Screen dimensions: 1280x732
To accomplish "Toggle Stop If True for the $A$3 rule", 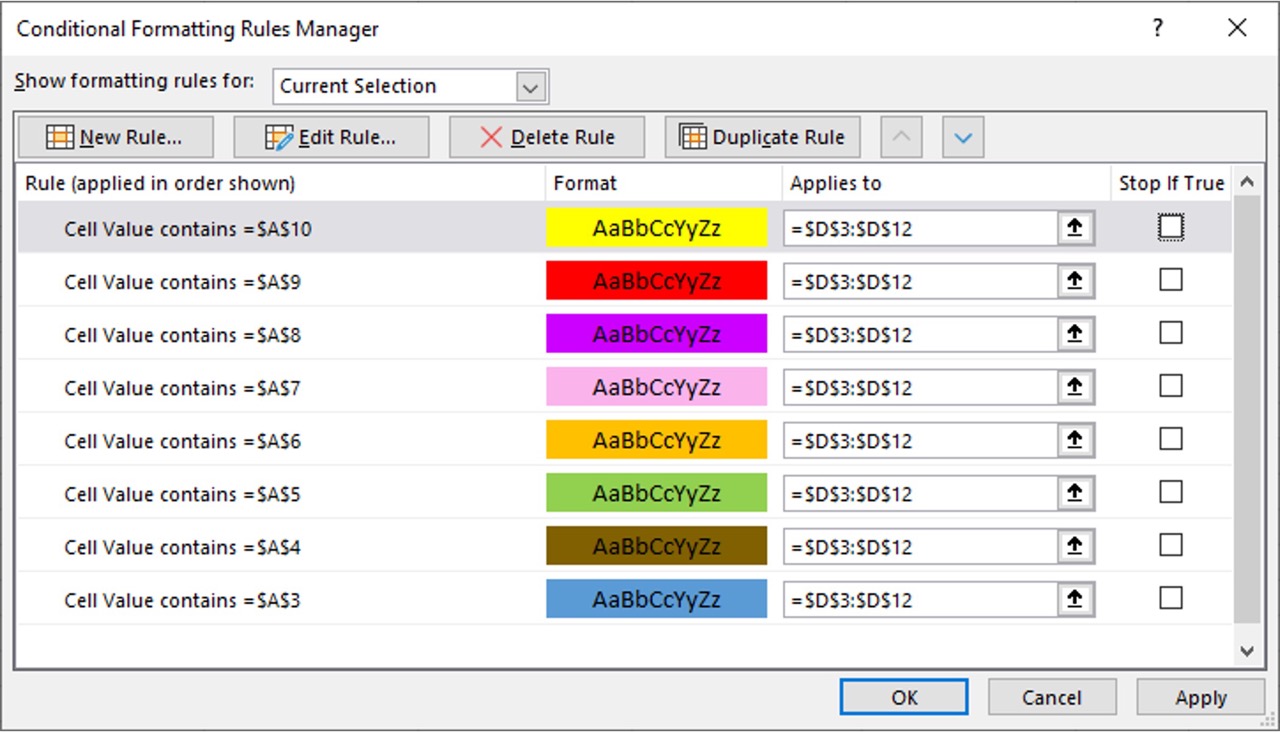I will (x=1170, y=599).
